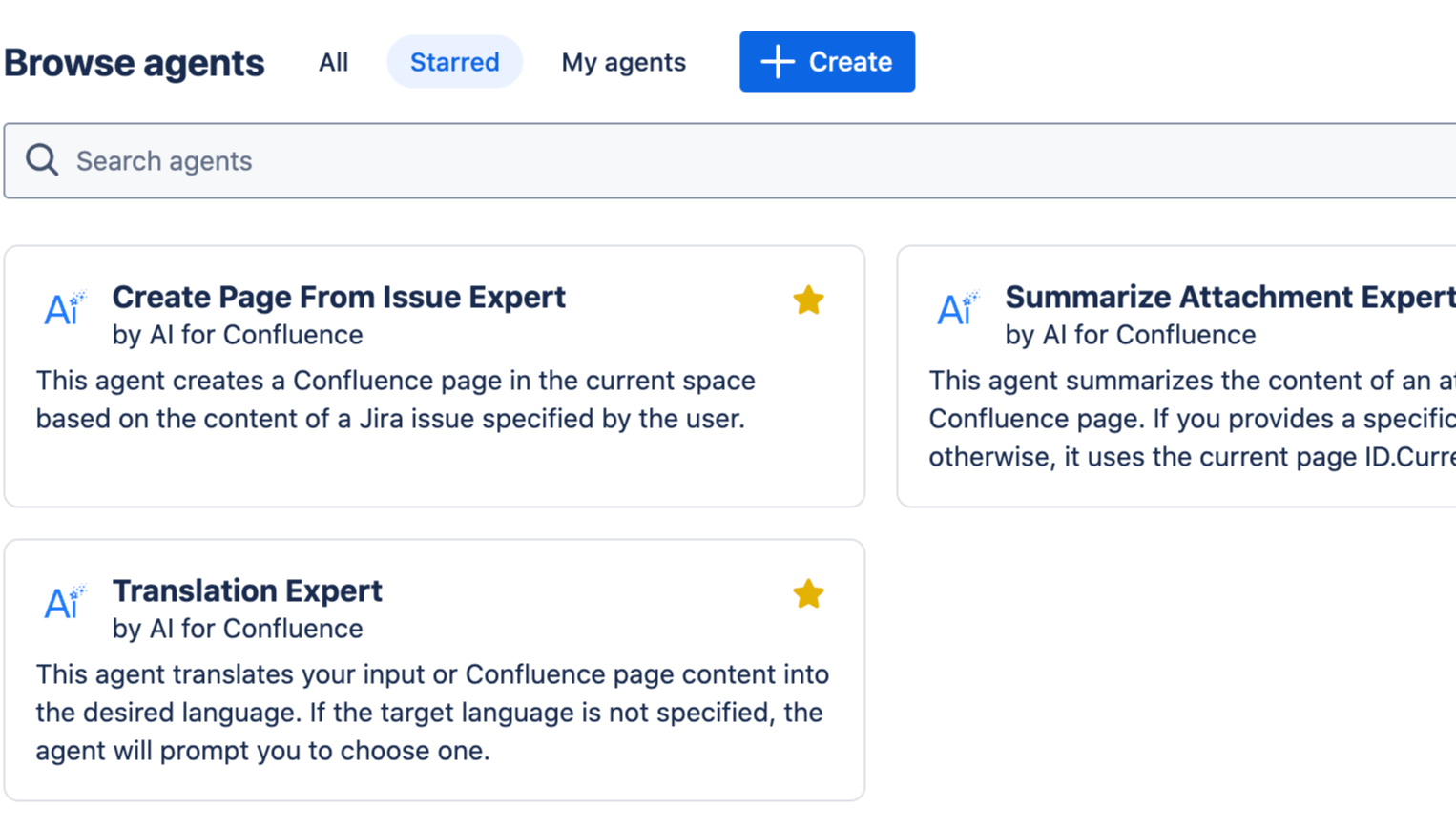Click the Translation Expert description text

pos(432,713)
